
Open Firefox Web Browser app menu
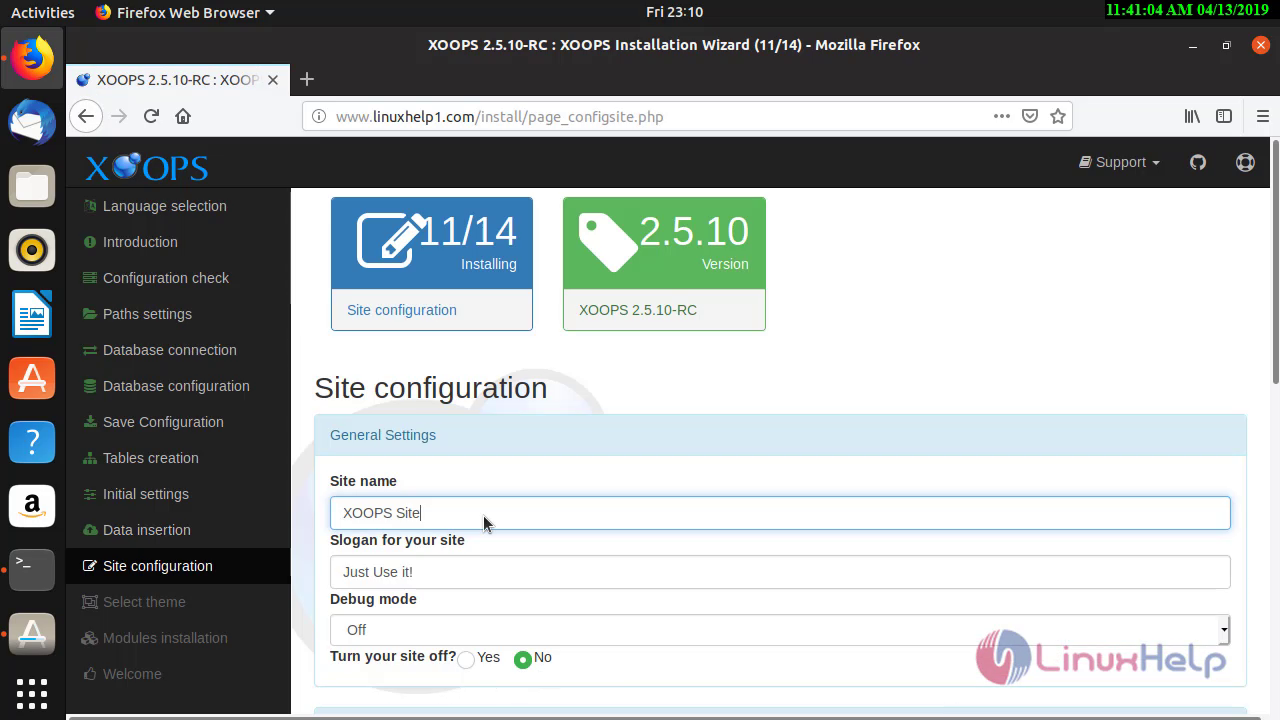(185, 12)
